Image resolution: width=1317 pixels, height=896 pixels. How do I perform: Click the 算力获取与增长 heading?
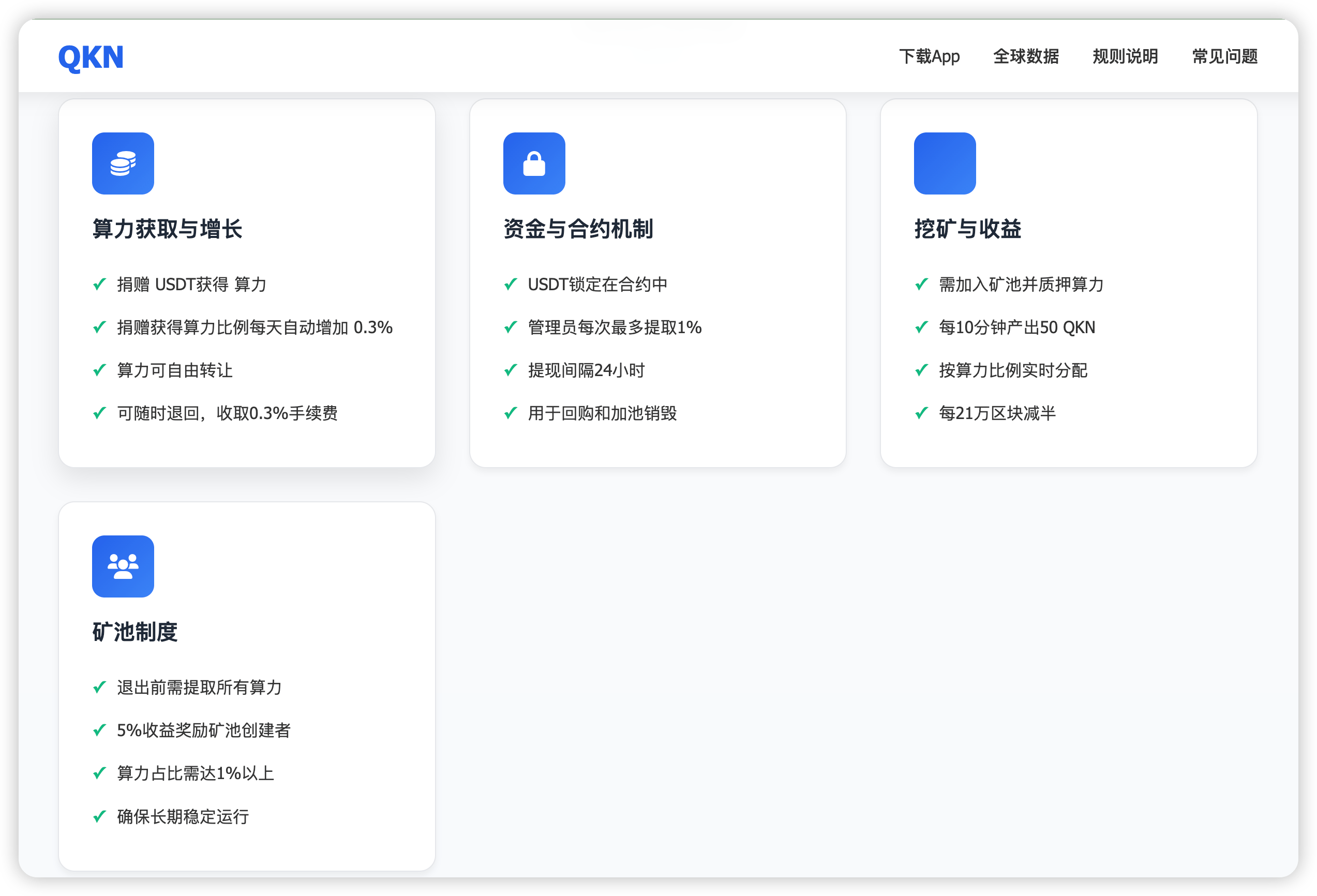click(x=167, y=229)
